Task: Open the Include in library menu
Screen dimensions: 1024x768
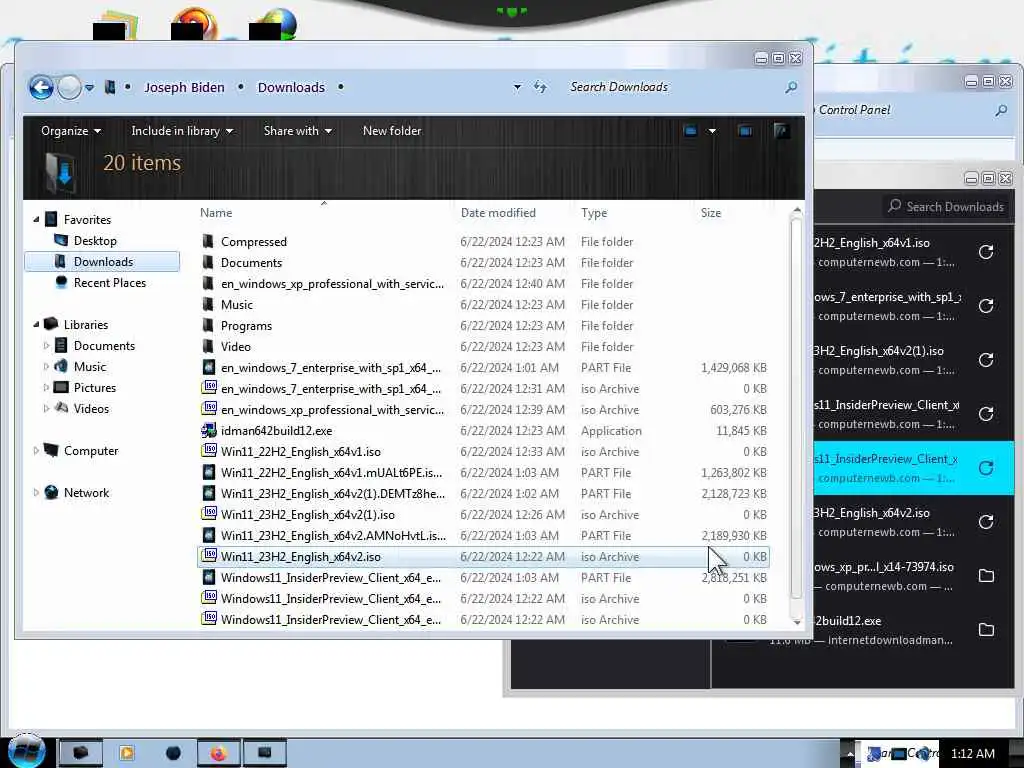Action: point(182,131)
